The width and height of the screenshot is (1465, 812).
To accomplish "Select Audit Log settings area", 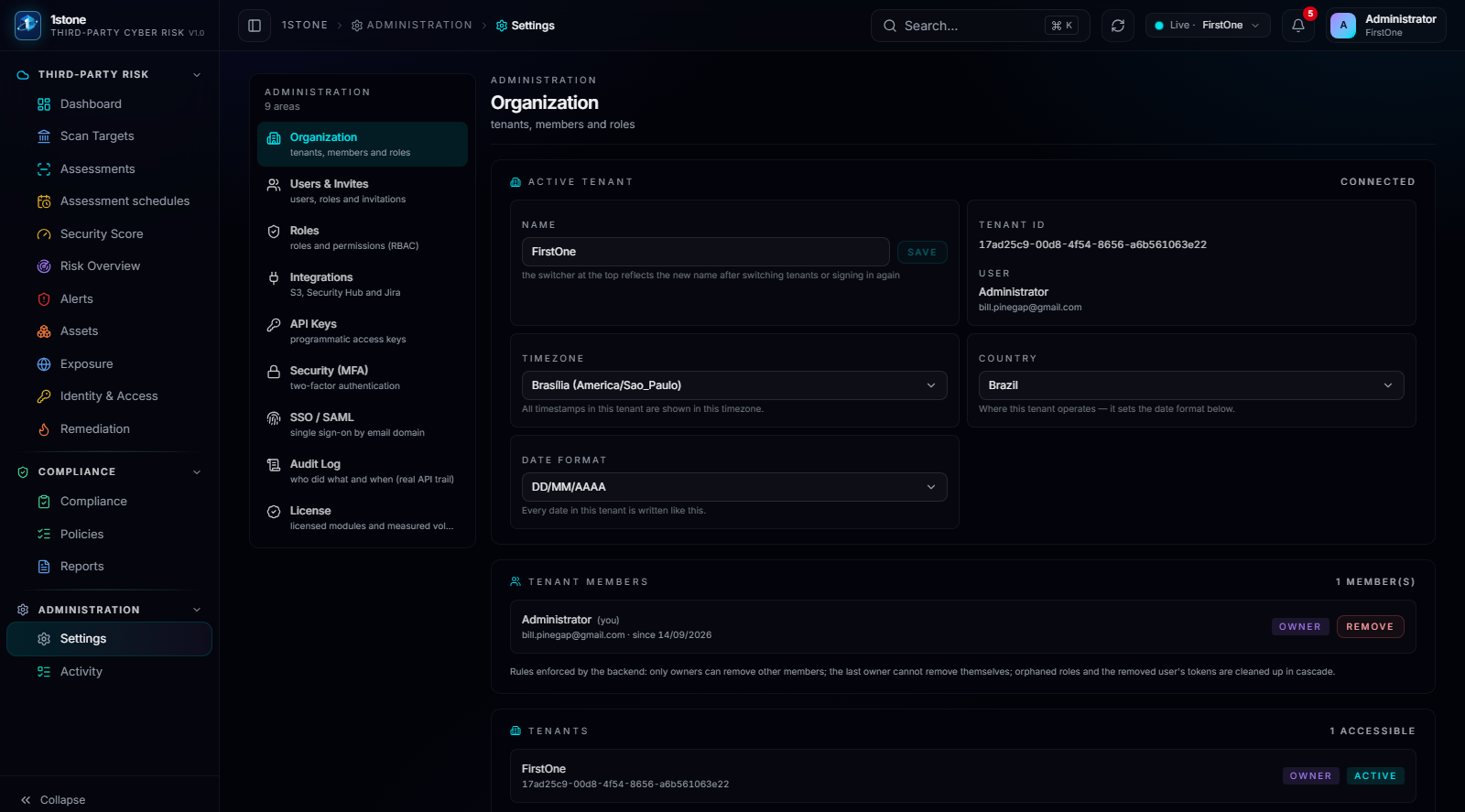I will point(363,471).
